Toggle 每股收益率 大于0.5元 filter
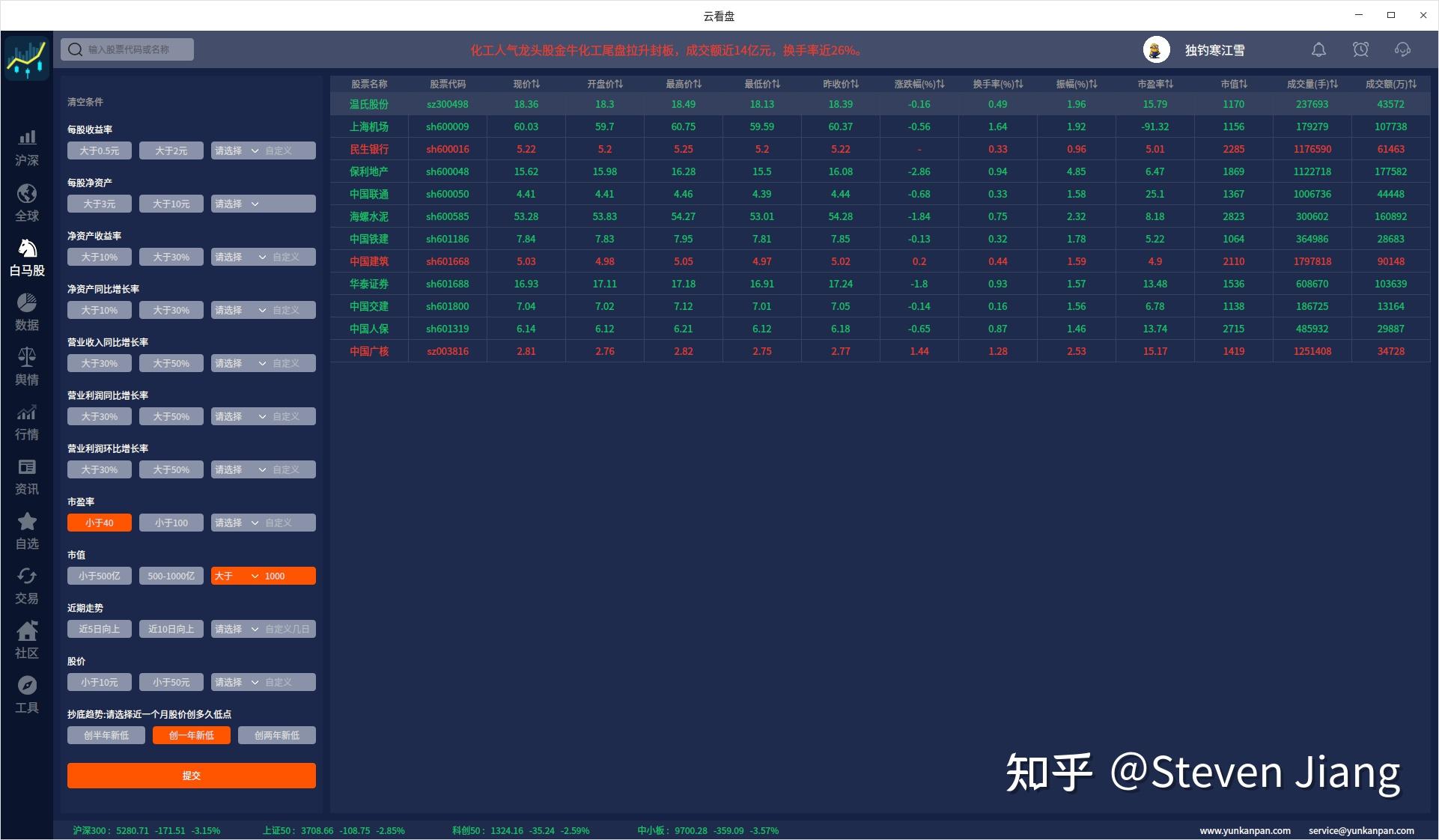 [100, 150]
